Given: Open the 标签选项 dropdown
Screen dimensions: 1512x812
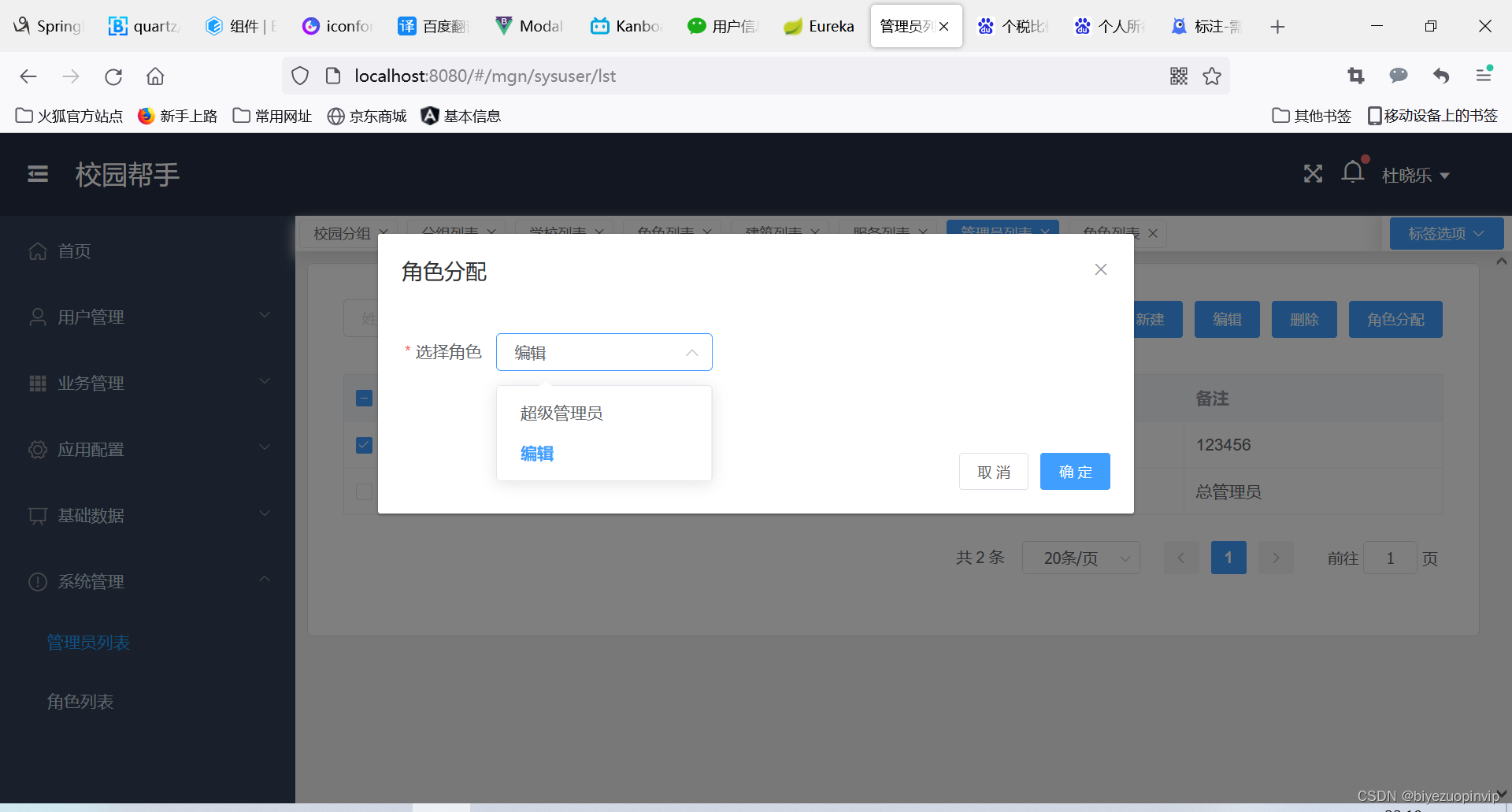Looking at the screenshot, I should (x=1446, y=233).
